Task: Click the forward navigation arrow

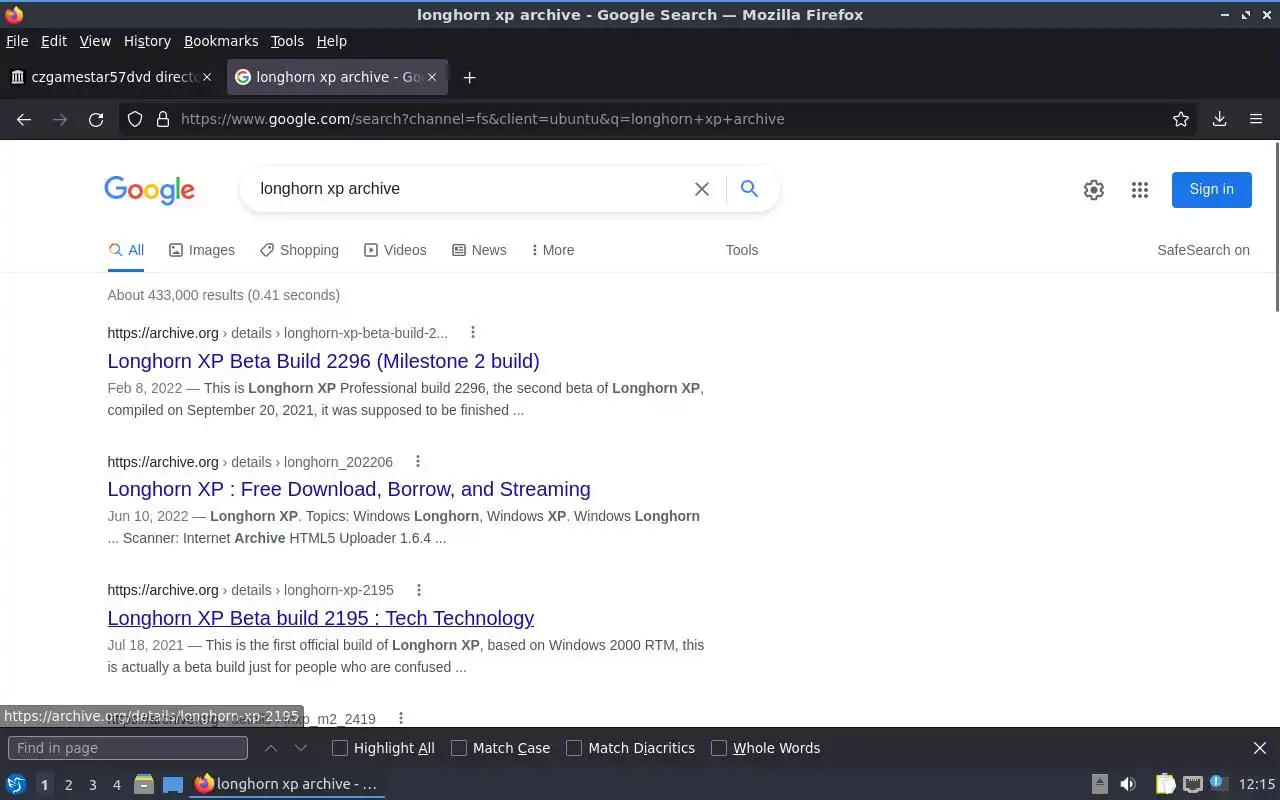Action: [x=60, y=119]
